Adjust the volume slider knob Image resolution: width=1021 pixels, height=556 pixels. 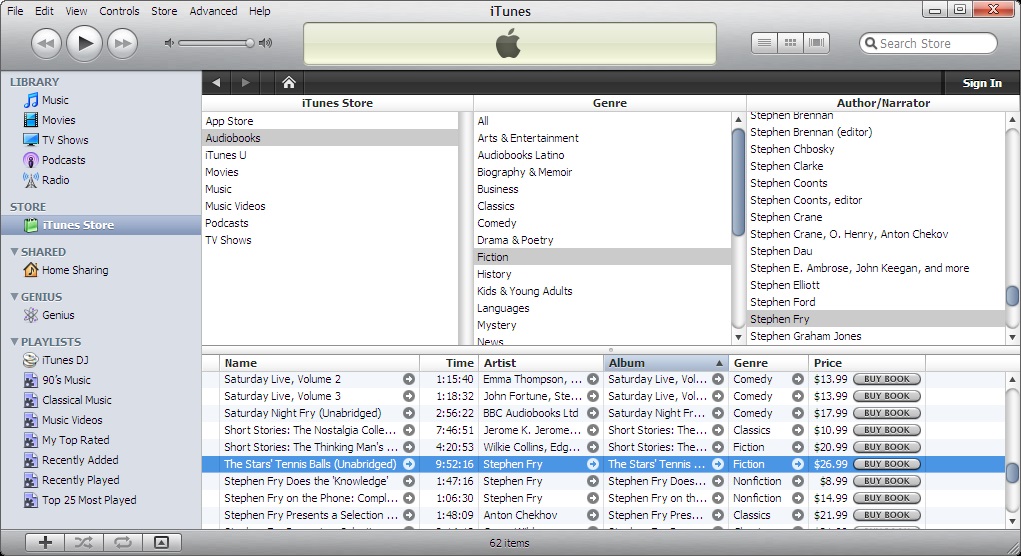pyautogui.click(x=249, y=43)
